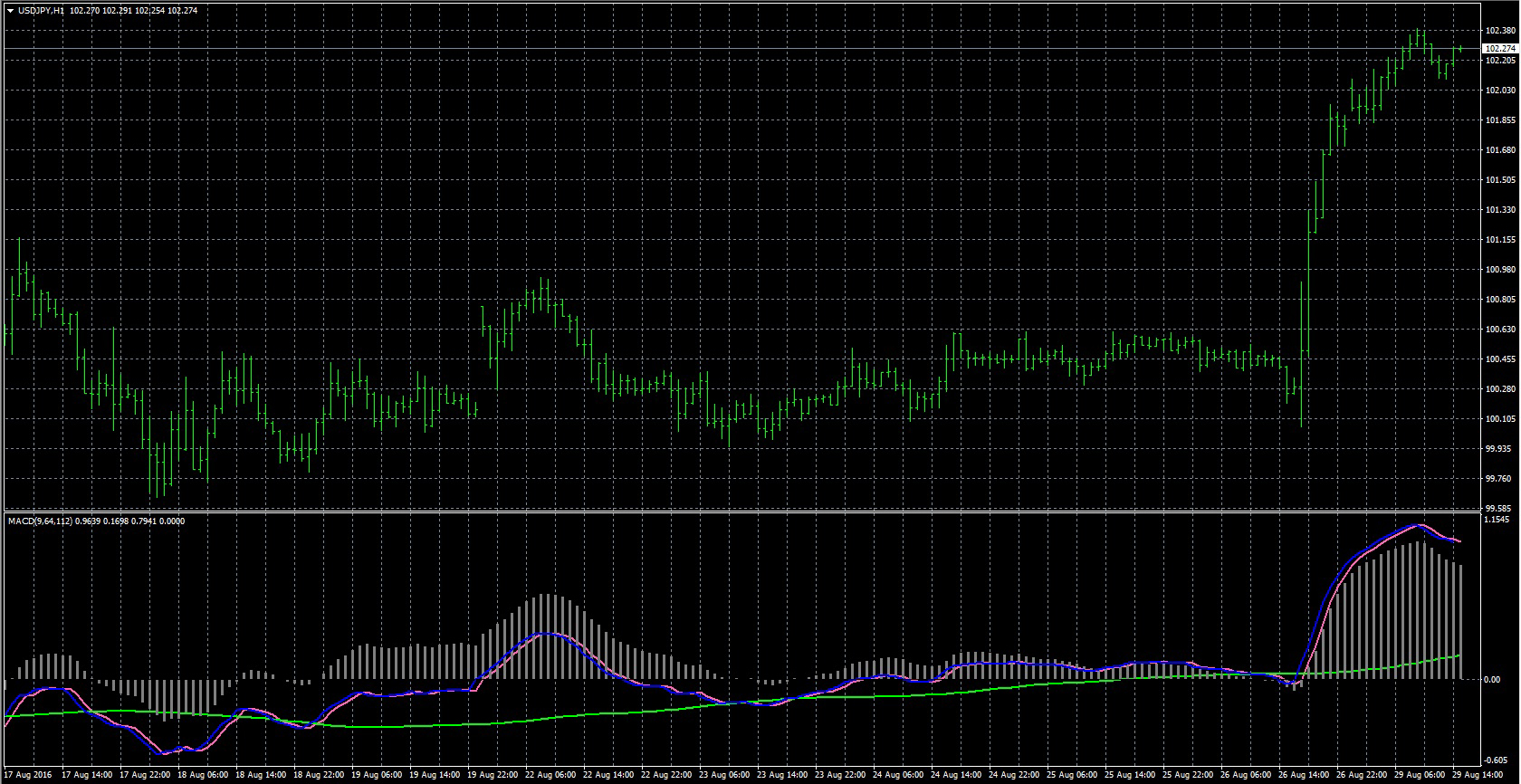Click the 19 Aug 22:00 time label

tap(493, 776)
